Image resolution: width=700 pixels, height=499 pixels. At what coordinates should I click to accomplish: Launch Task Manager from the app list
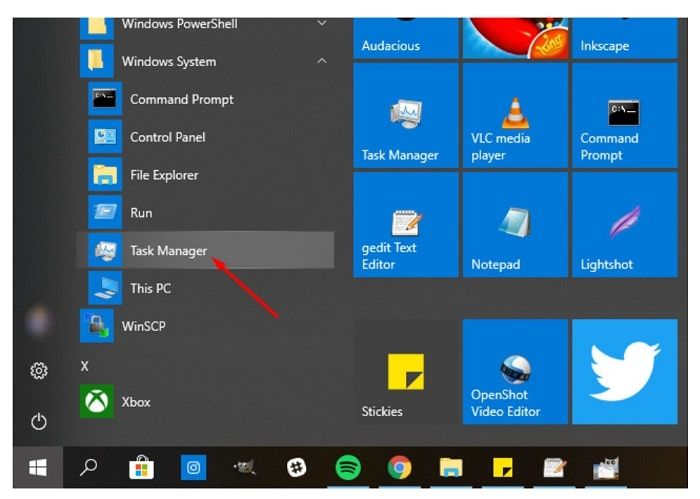pyautogui.click(x=205, y=250)
